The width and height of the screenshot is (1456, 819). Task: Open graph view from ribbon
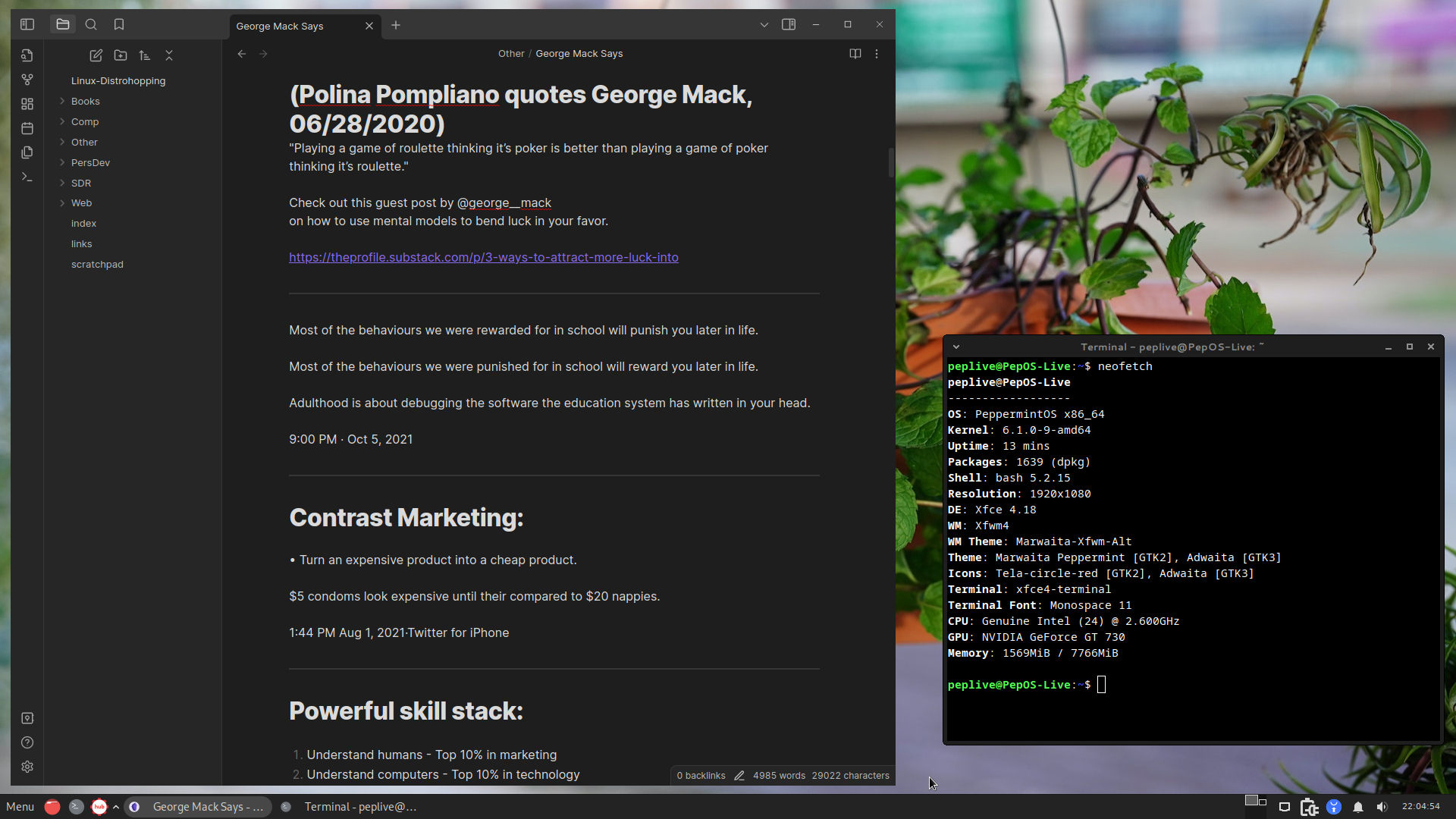(27, 80)
